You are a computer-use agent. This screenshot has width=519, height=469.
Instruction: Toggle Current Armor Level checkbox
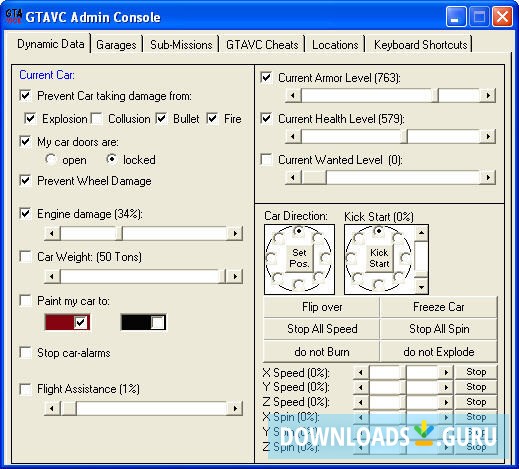click(x=266, y=78)
